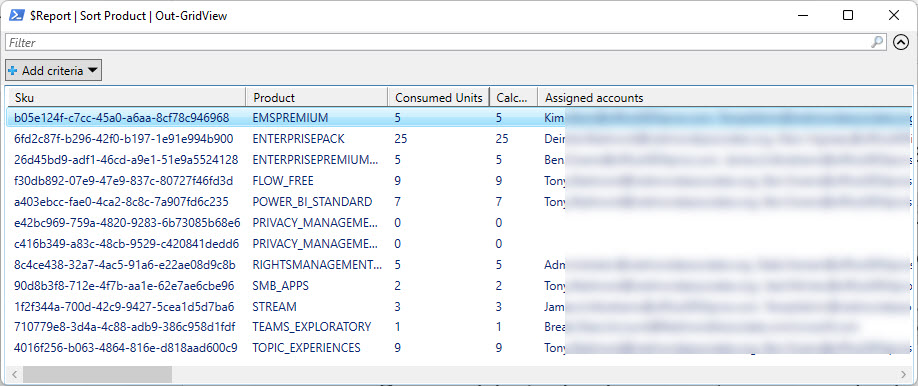
Task: Click consumed units value 25 for ENTERPRISEPACK
Action: [x=401, y=139]
